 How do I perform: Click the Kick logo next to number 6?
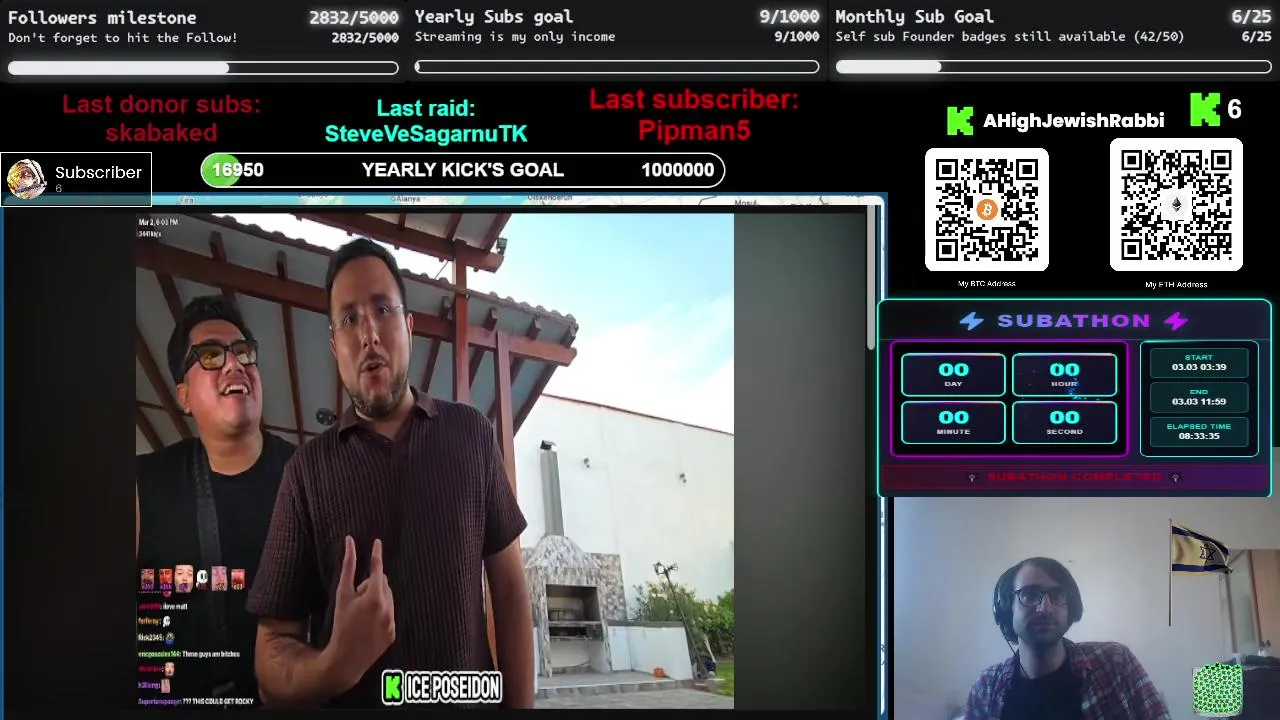coord(1205,109)
